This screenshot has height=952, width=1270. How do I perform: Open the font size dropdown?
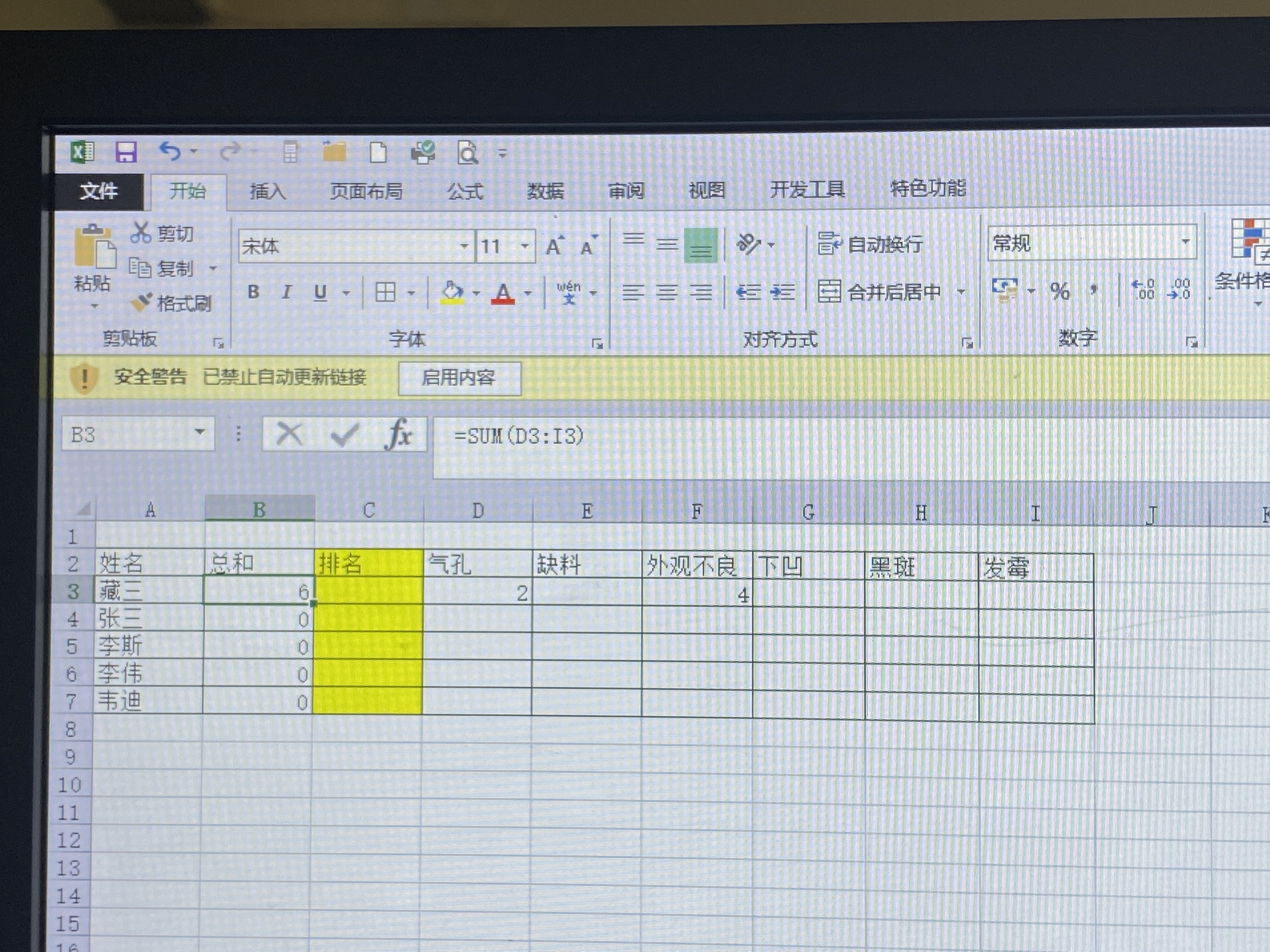(x=524, y=247)
